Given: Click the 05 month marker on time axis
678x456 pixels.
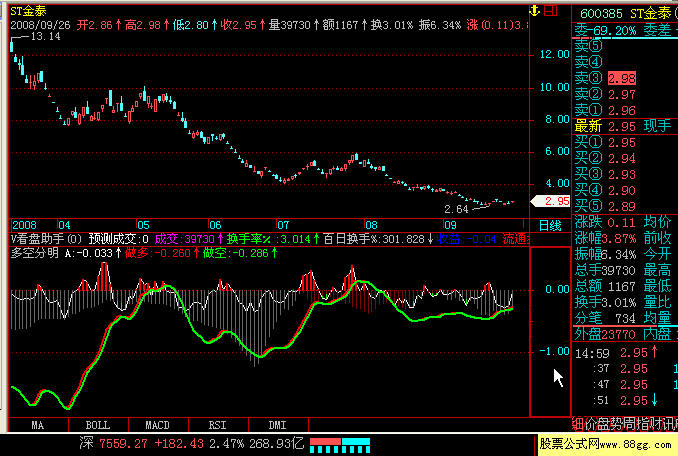Looking at the screenshot, I should (x=143, y=225).
